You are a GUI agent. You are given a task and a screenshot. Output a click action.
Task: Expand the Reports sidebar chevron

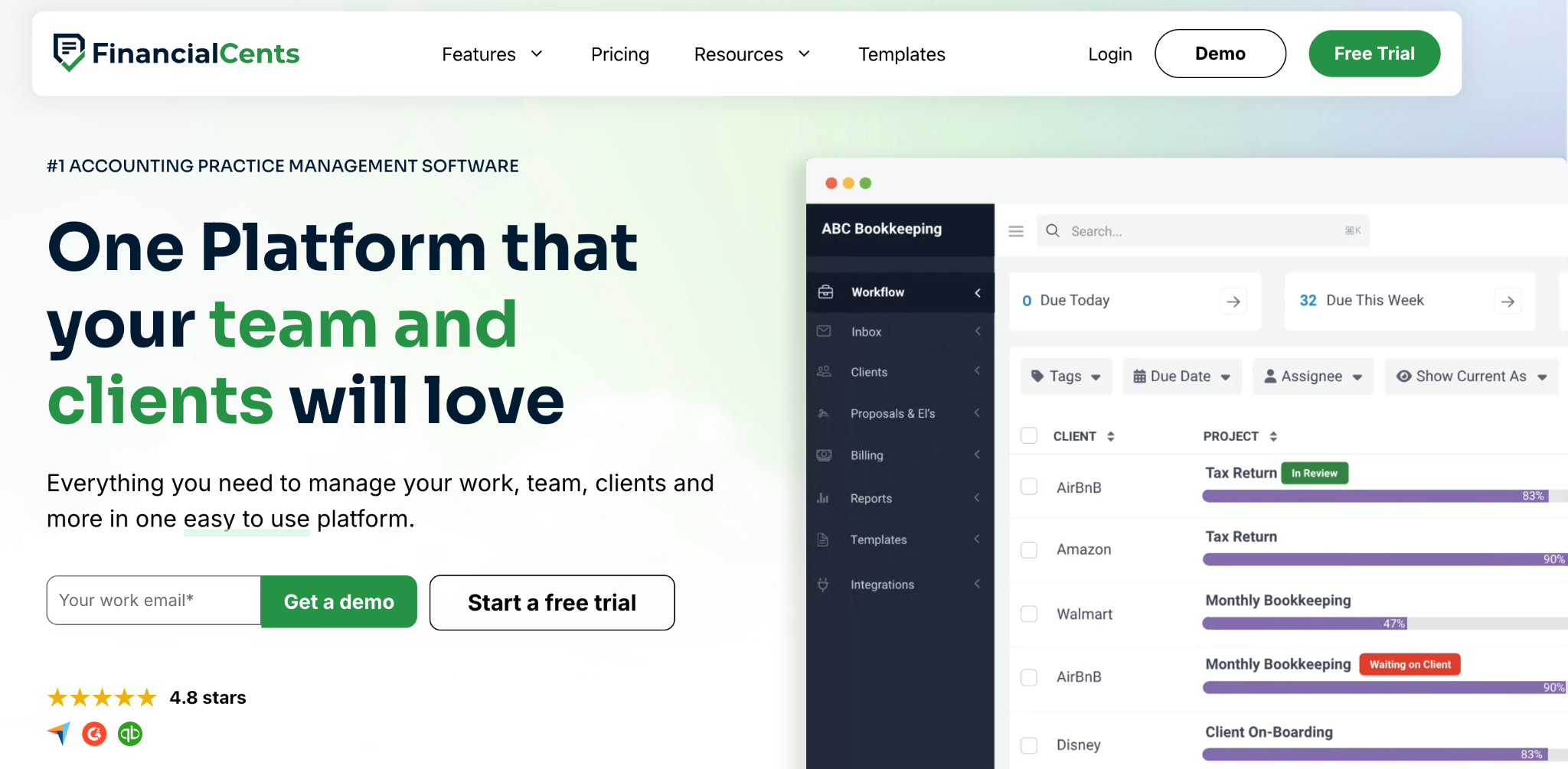(978, 497)
